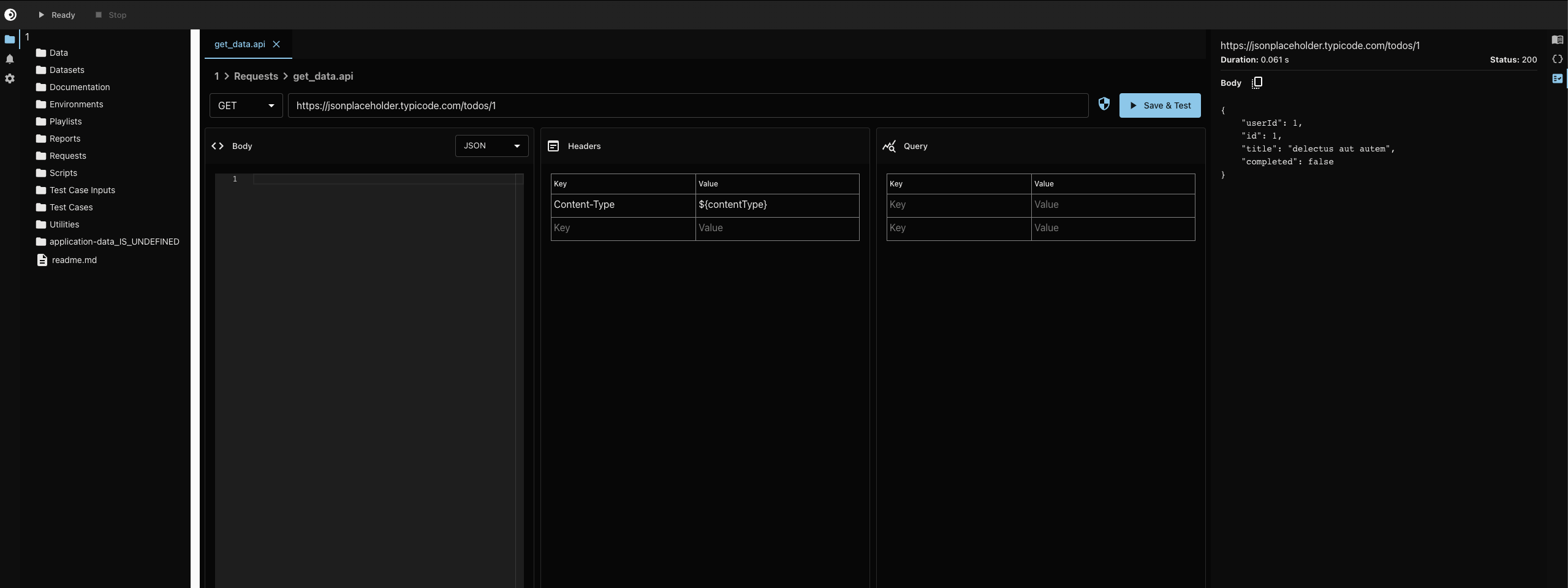Screen dimensions: 1568x588
Task: Open the documentation book icon on right sidebar
Action: pos(1558,39)
